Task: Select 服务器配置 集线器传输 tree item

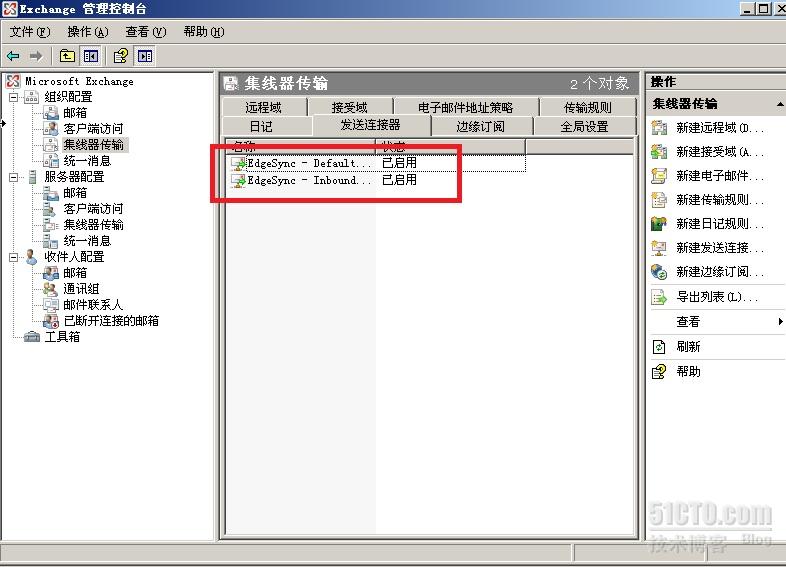Action: 93,225
